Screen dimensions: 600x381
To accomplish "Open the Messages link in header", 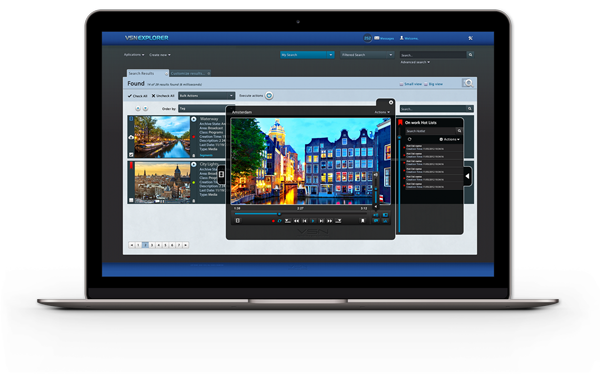I will click(384, 38).
